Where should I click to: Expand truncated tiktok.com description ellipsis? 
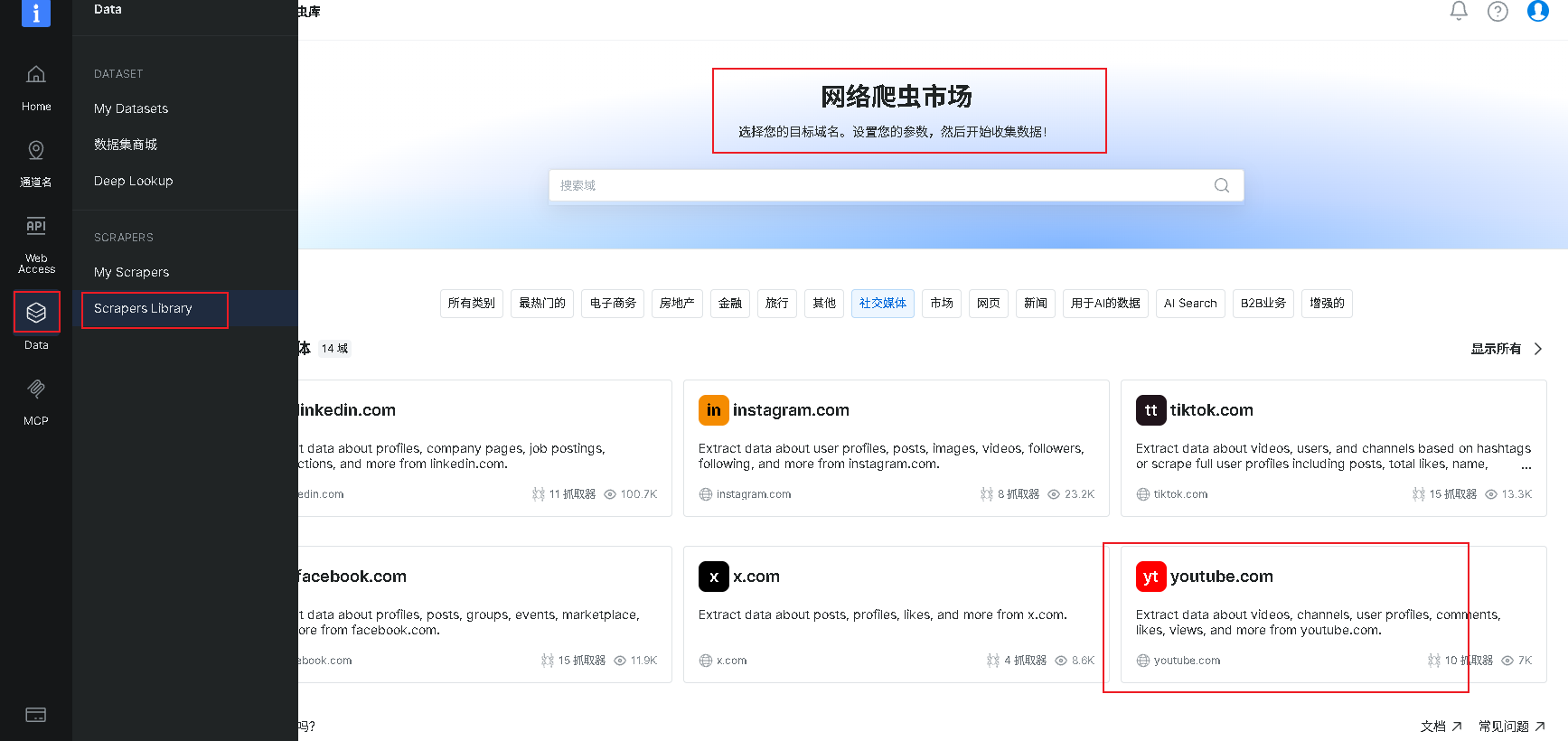[1526, 466]
